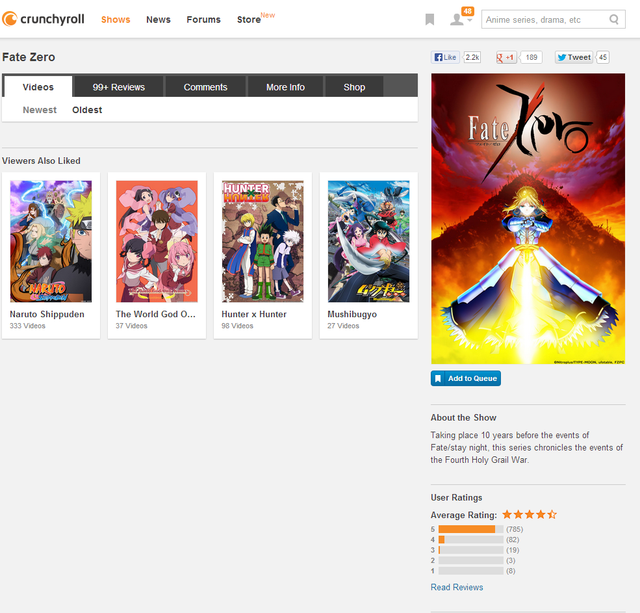
Task: Switch to the 99+ Reviews tab
Action: 119,87
